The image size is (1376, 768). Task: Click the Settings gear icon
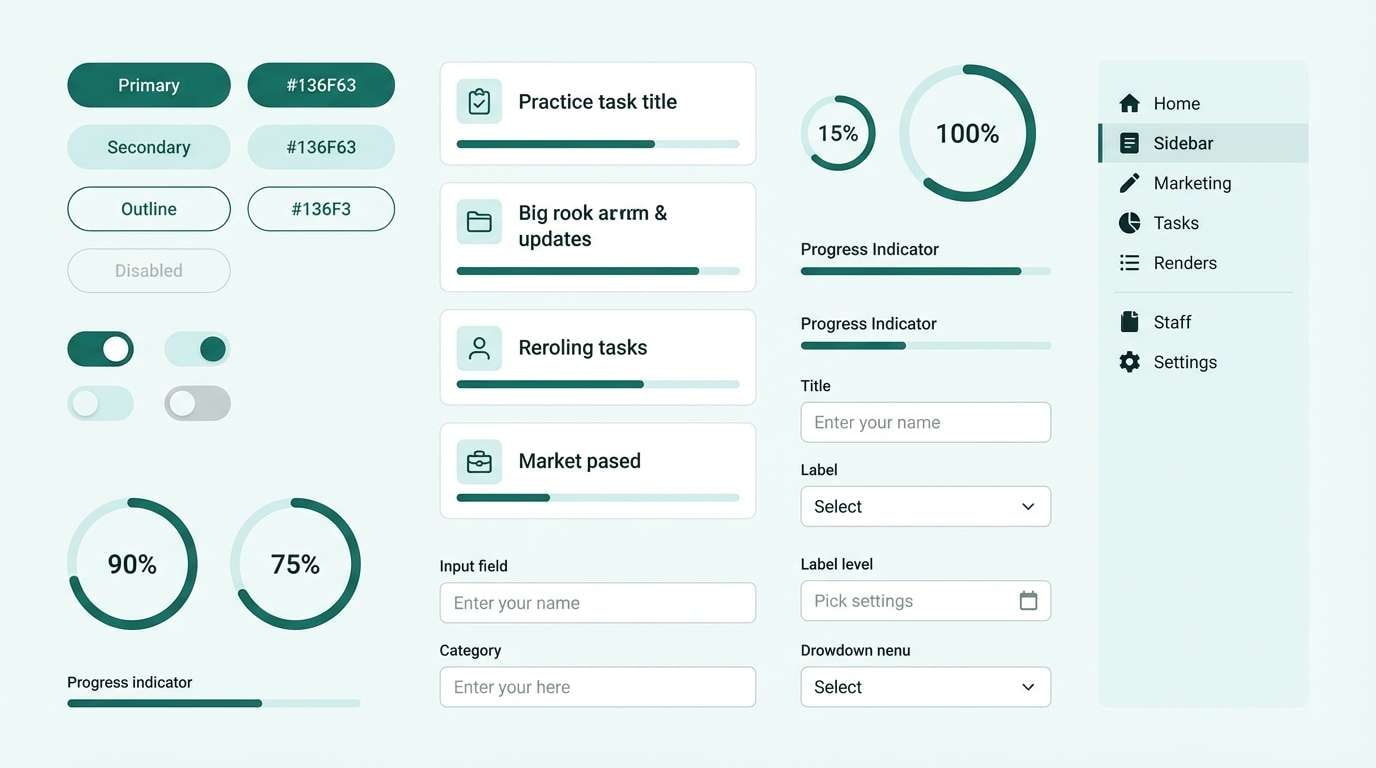[x=1129, y=361]
